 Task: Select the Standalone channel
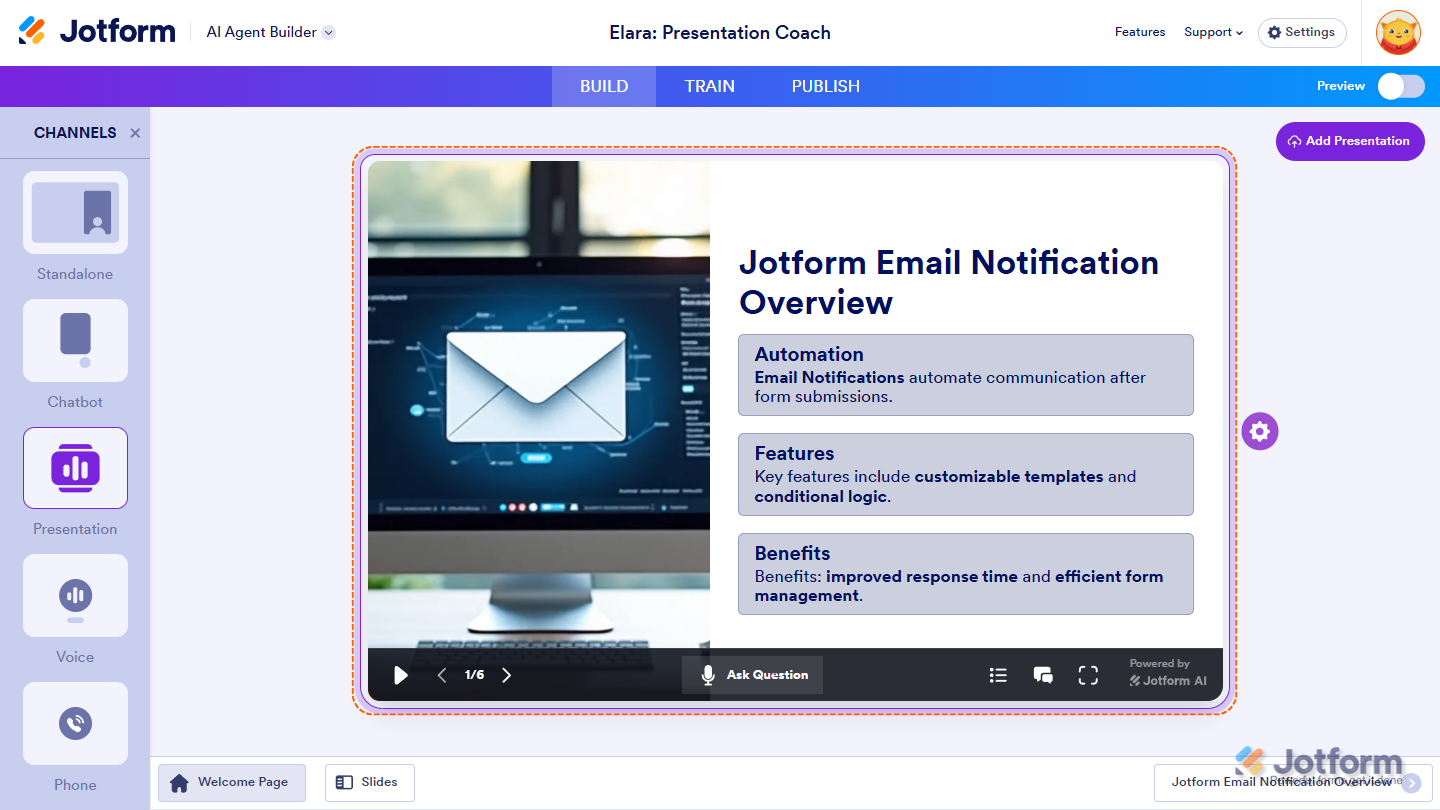coord(75,226)
